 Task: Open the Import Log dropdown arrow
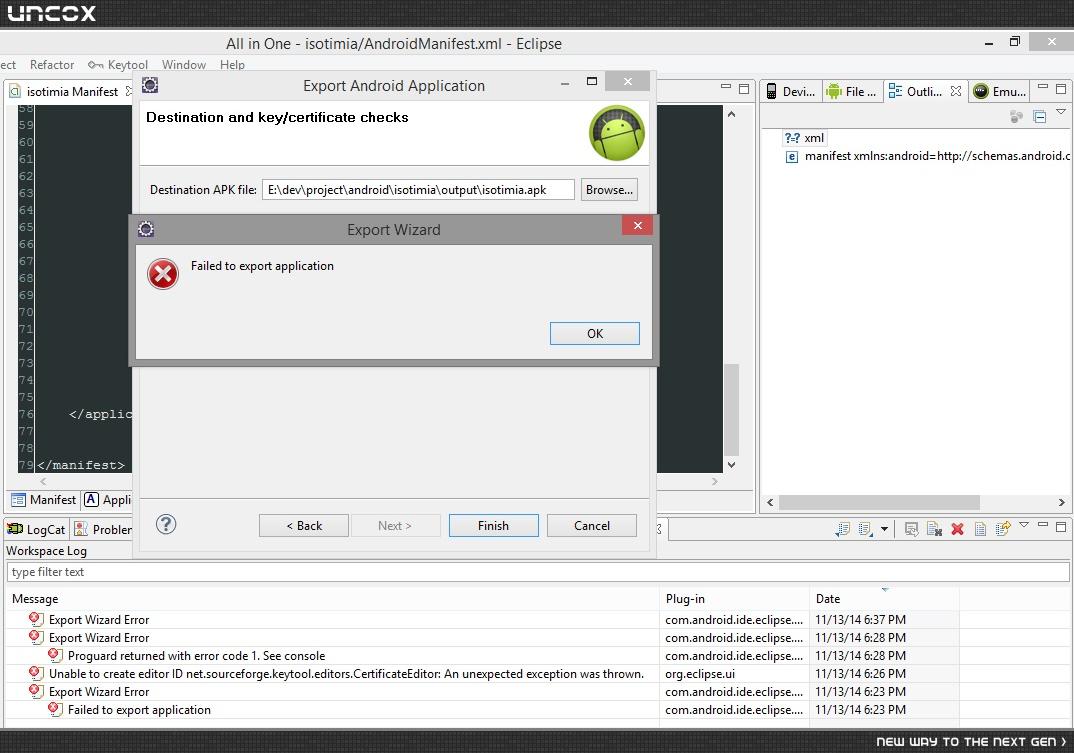[x=884, y=529]
